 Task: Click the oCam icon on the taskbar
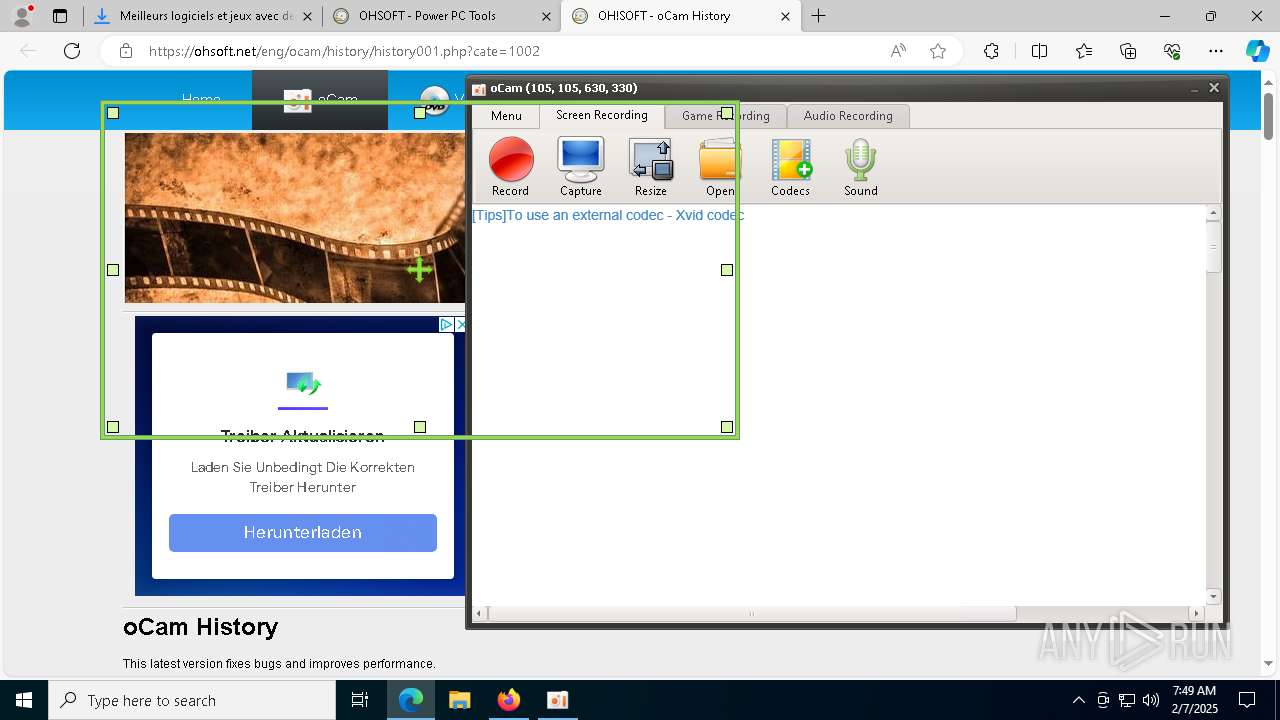[557, 700]
